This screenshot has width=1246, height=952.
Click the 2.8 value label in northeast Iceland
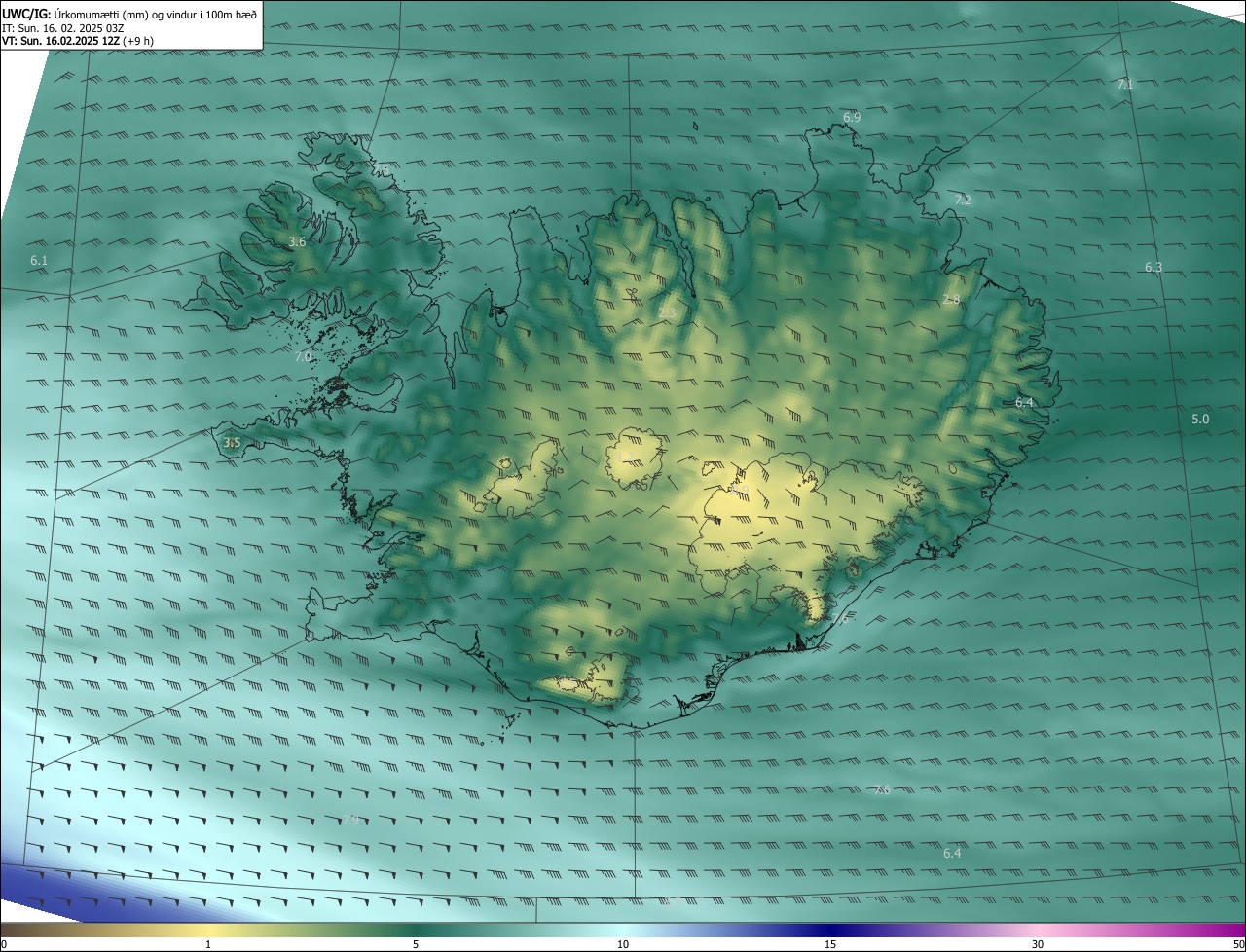951,300
